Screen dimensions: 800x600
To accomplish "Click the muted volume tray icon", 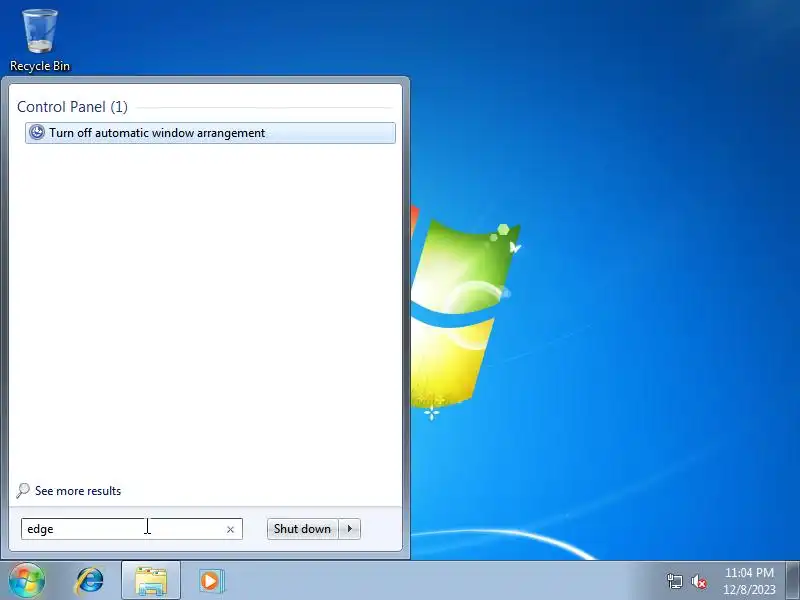I will point(698,581).
